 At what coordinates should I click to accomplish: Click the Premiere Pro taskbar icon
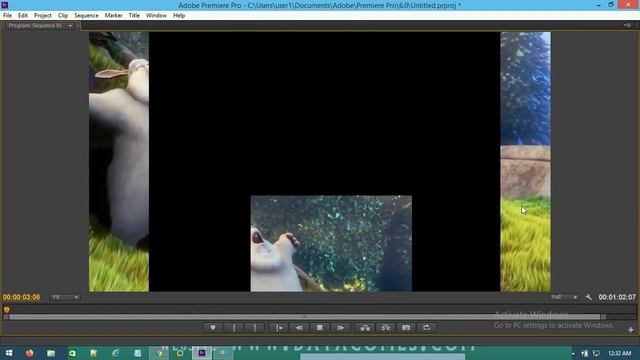(x=202, y=353)
